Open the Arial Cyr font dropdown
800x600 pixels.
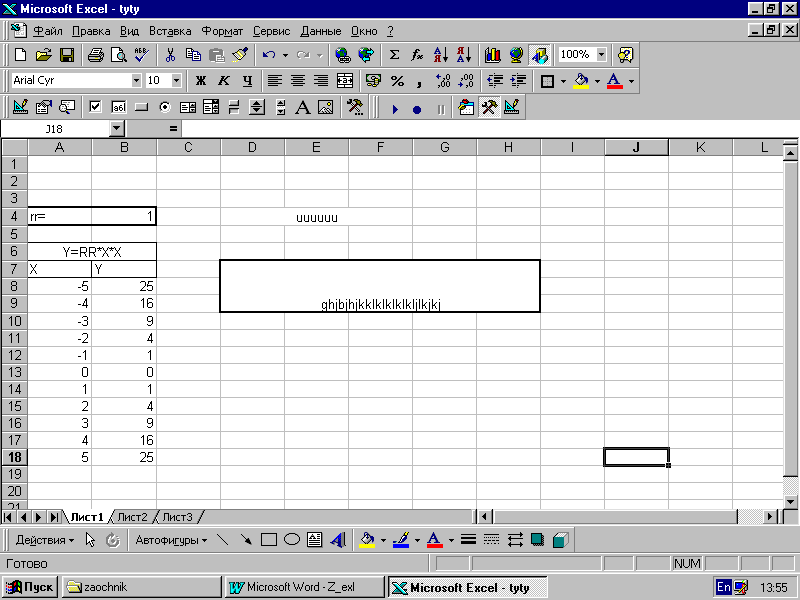[x=136, y=81]
